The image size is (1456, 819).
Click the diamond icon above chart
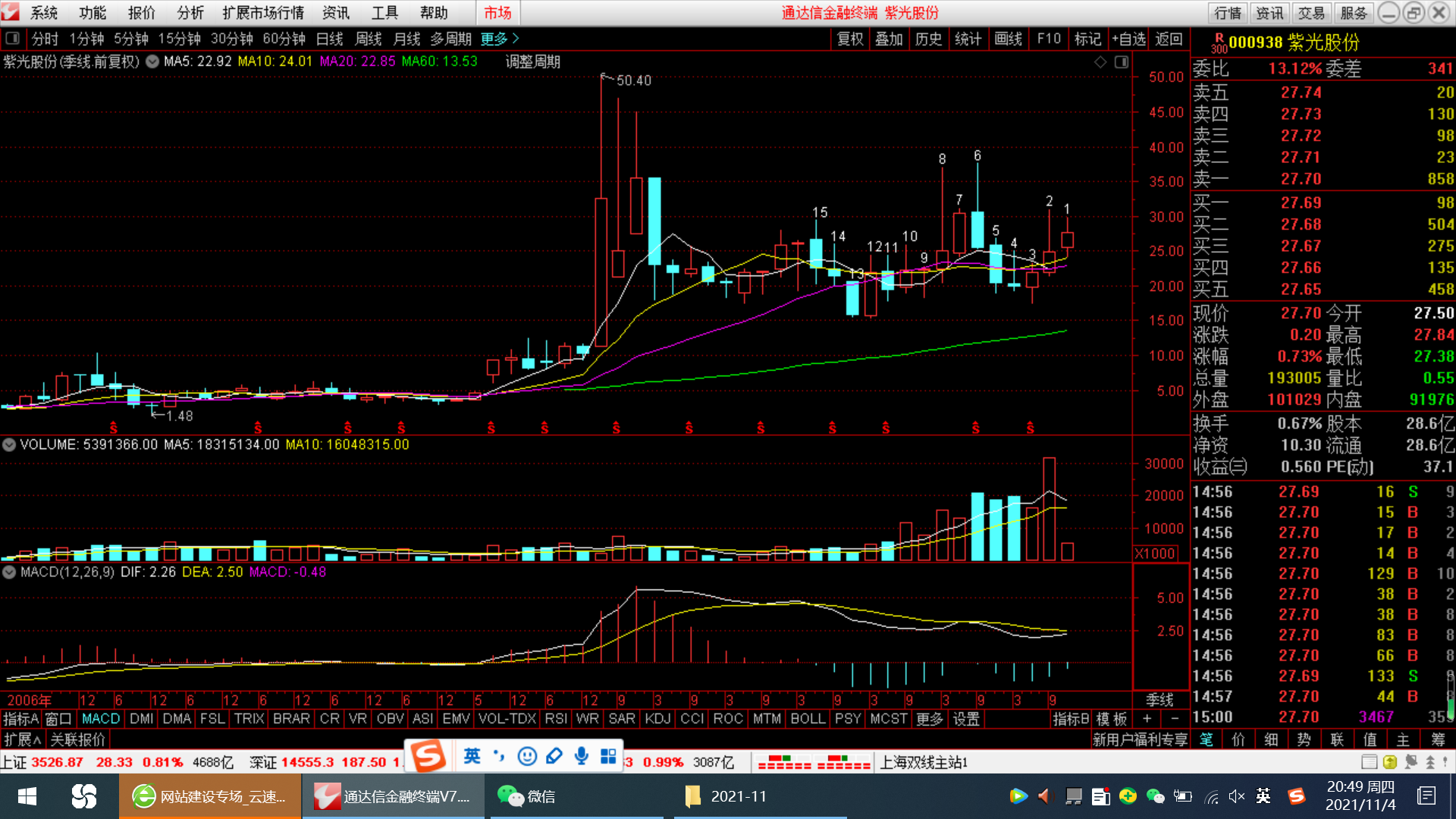tap(1100, 62)
